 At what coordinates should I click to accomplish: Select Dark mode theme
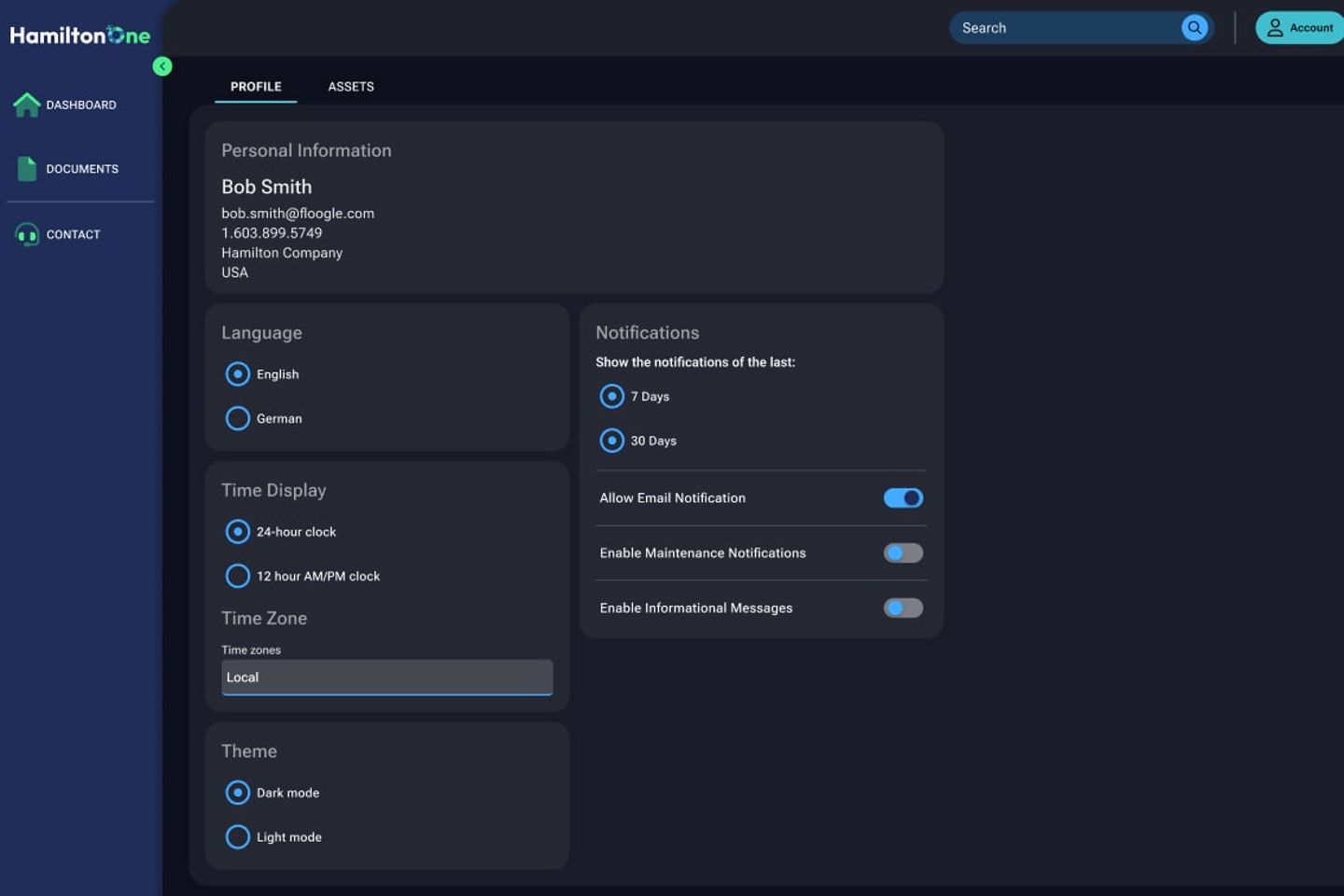238,792
